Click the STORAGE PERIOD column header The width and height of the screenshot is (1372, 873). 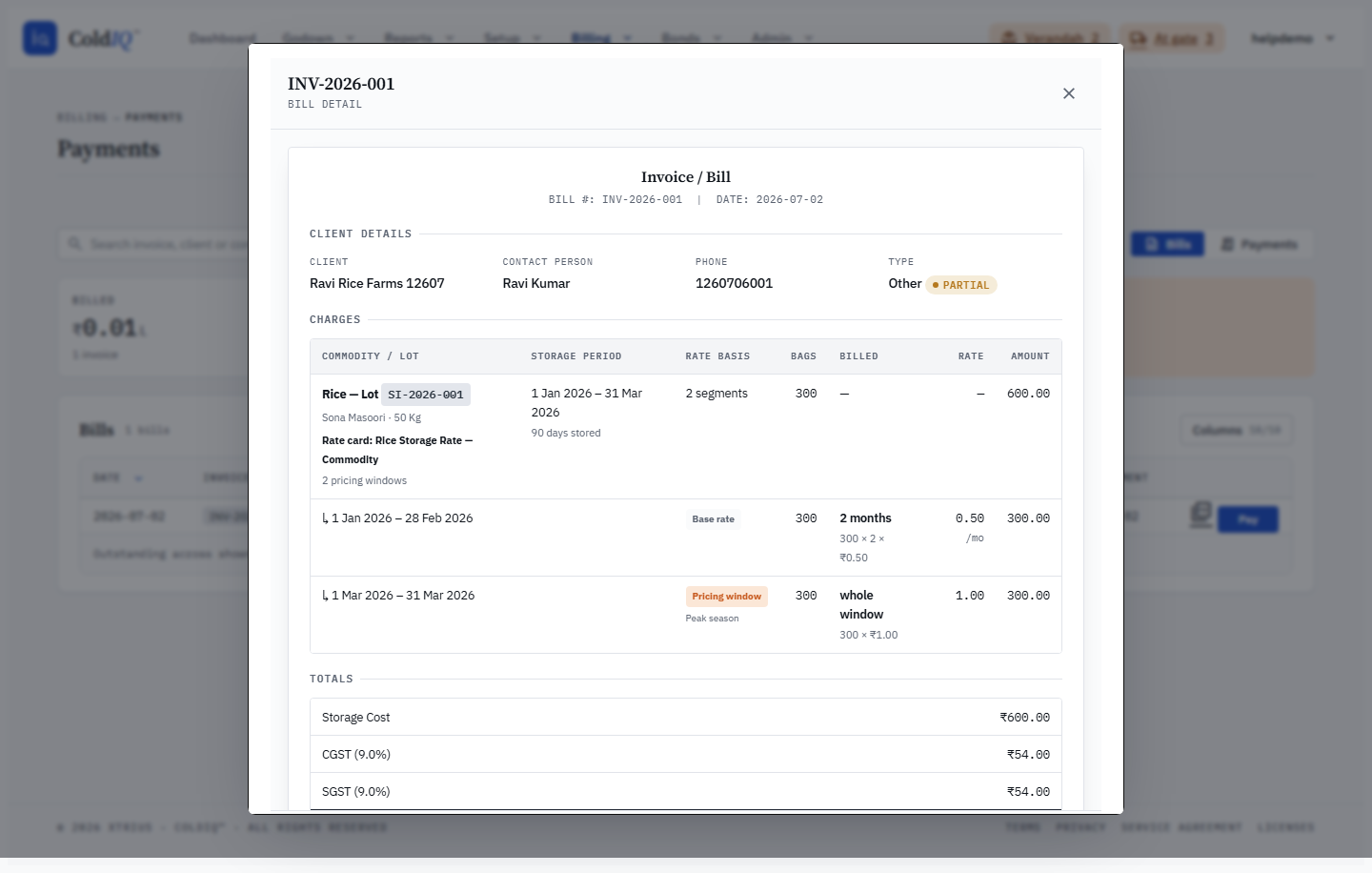[576, 356]
